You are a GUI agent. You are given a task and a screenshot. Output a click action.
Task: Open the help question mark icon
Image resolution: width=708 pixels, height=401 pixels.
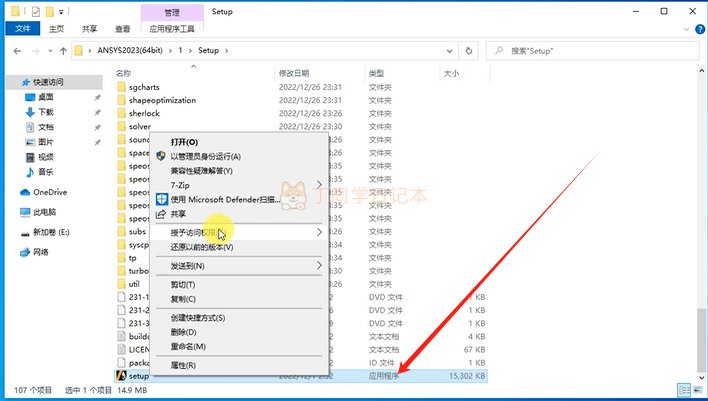tap(700, 29)
